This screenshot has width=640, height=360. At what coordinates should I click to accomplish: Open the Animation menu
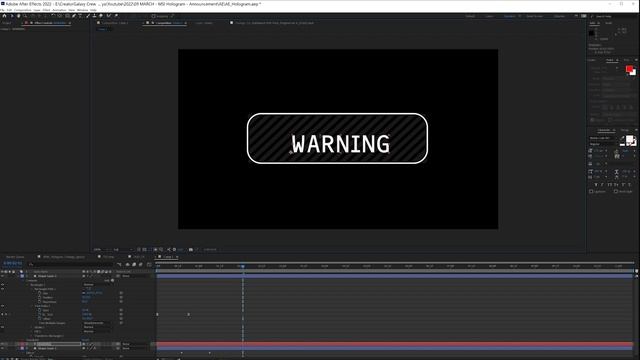[x=59, y=10]
